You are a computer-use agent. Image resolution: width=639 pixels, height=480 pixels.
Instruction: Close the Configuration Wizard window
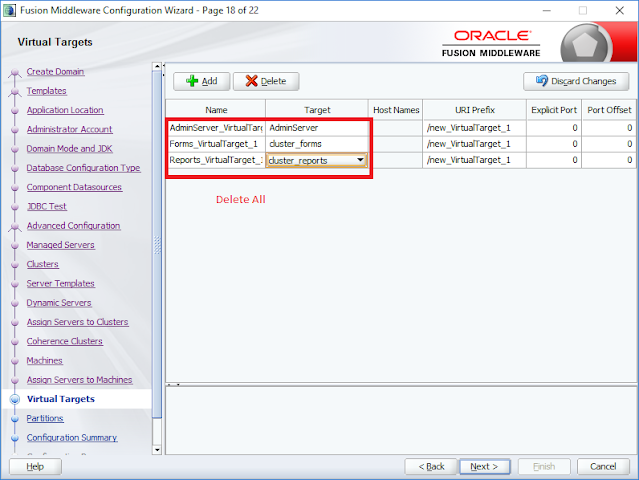click(x=619, y=10)
